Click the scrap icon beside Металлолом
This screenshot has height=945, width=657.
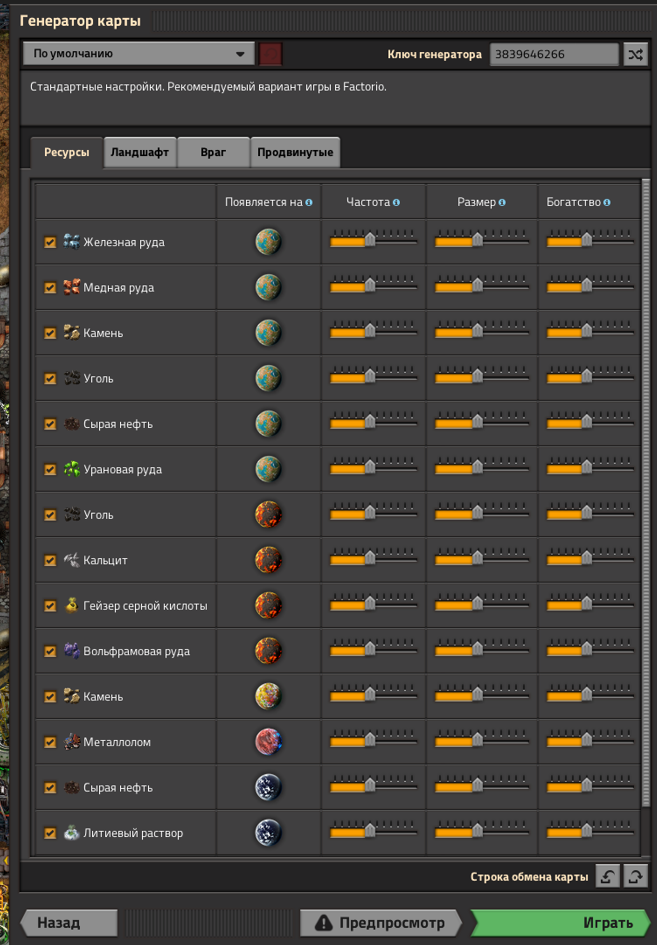point(72,742)
